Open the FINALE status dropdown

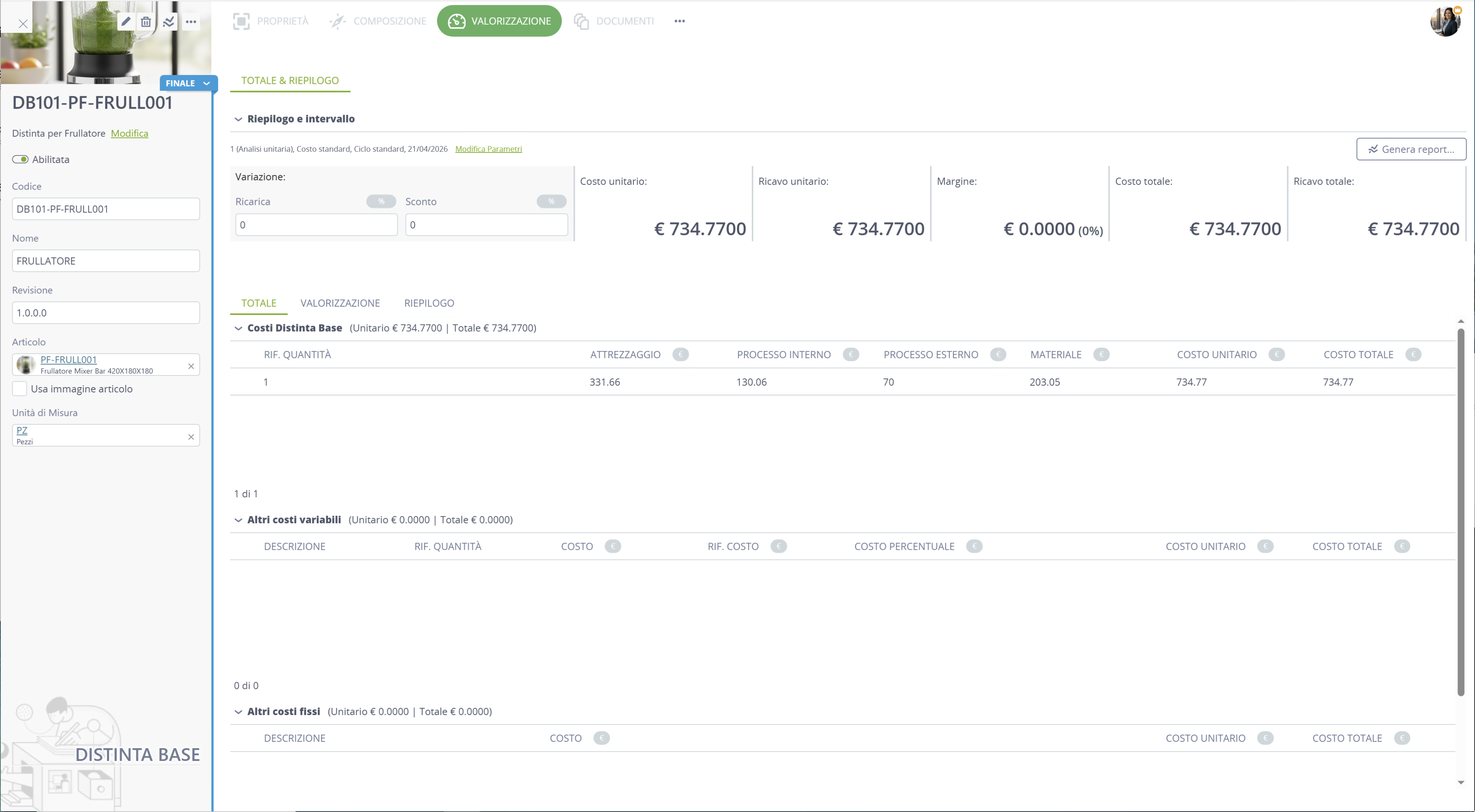point(188,83)
